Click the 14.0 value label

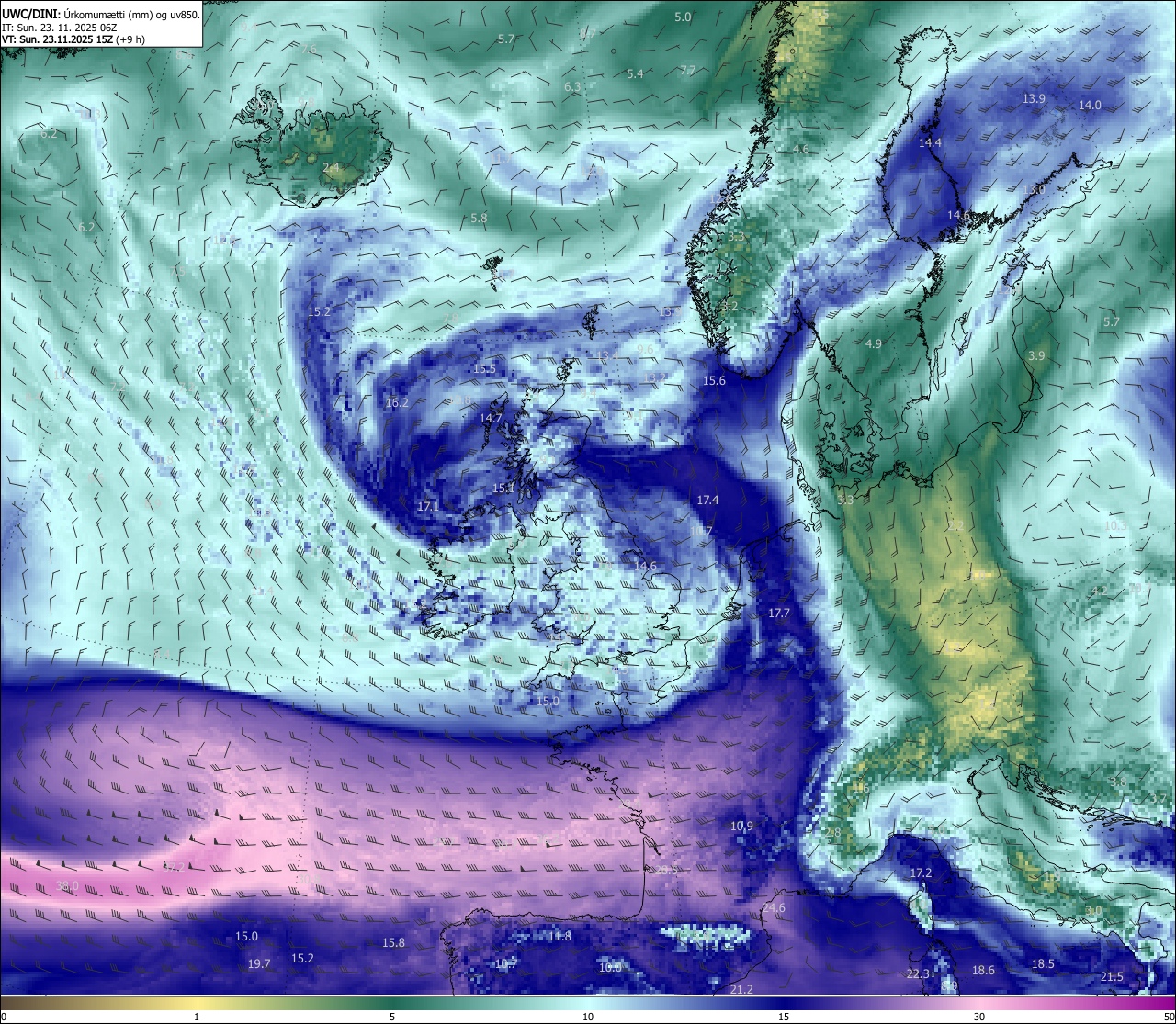(x=1090, y=105)
